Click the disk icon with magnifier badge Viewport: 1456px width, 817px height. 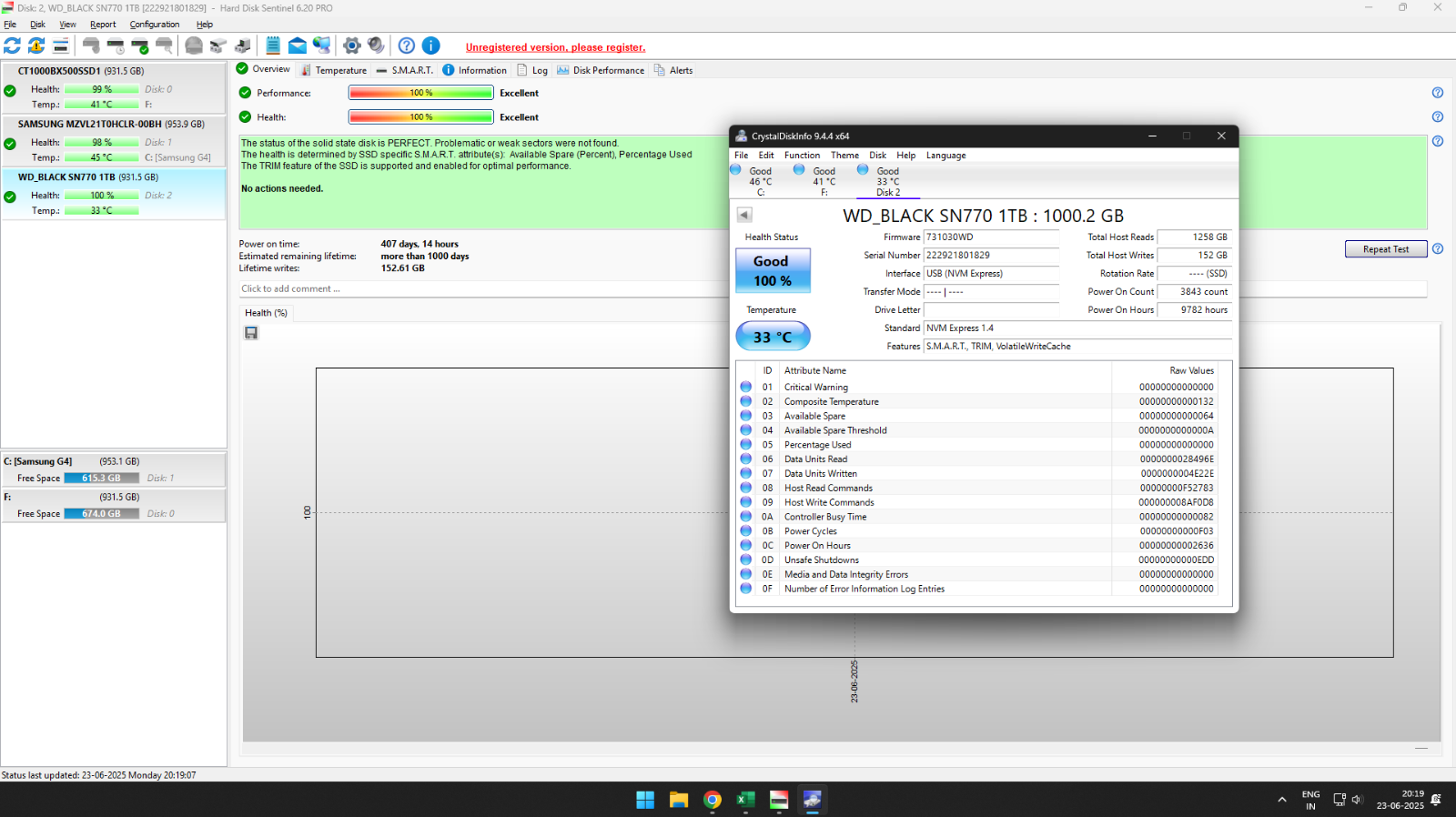click(x=164, y=45)
